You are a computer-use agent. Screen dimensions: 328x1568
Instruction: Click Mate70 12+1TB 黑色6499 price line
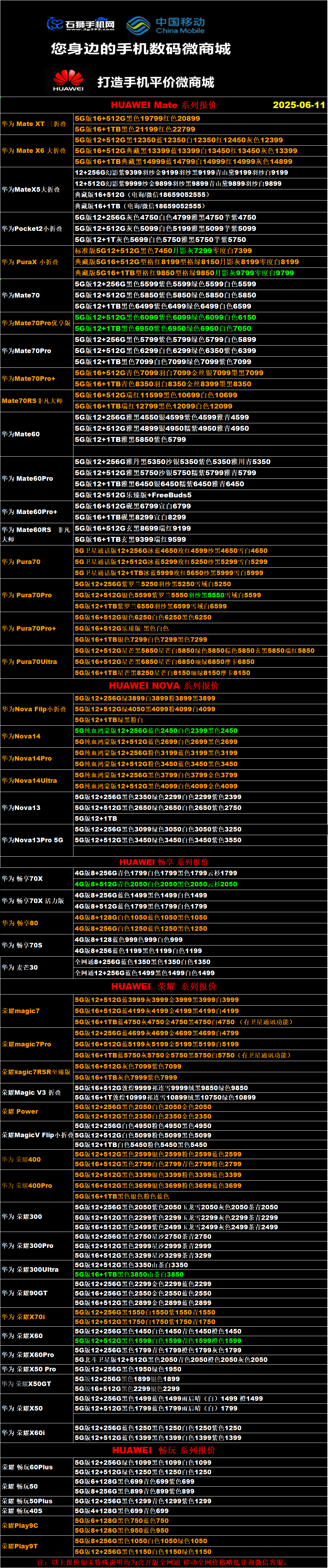click(163, 306)
